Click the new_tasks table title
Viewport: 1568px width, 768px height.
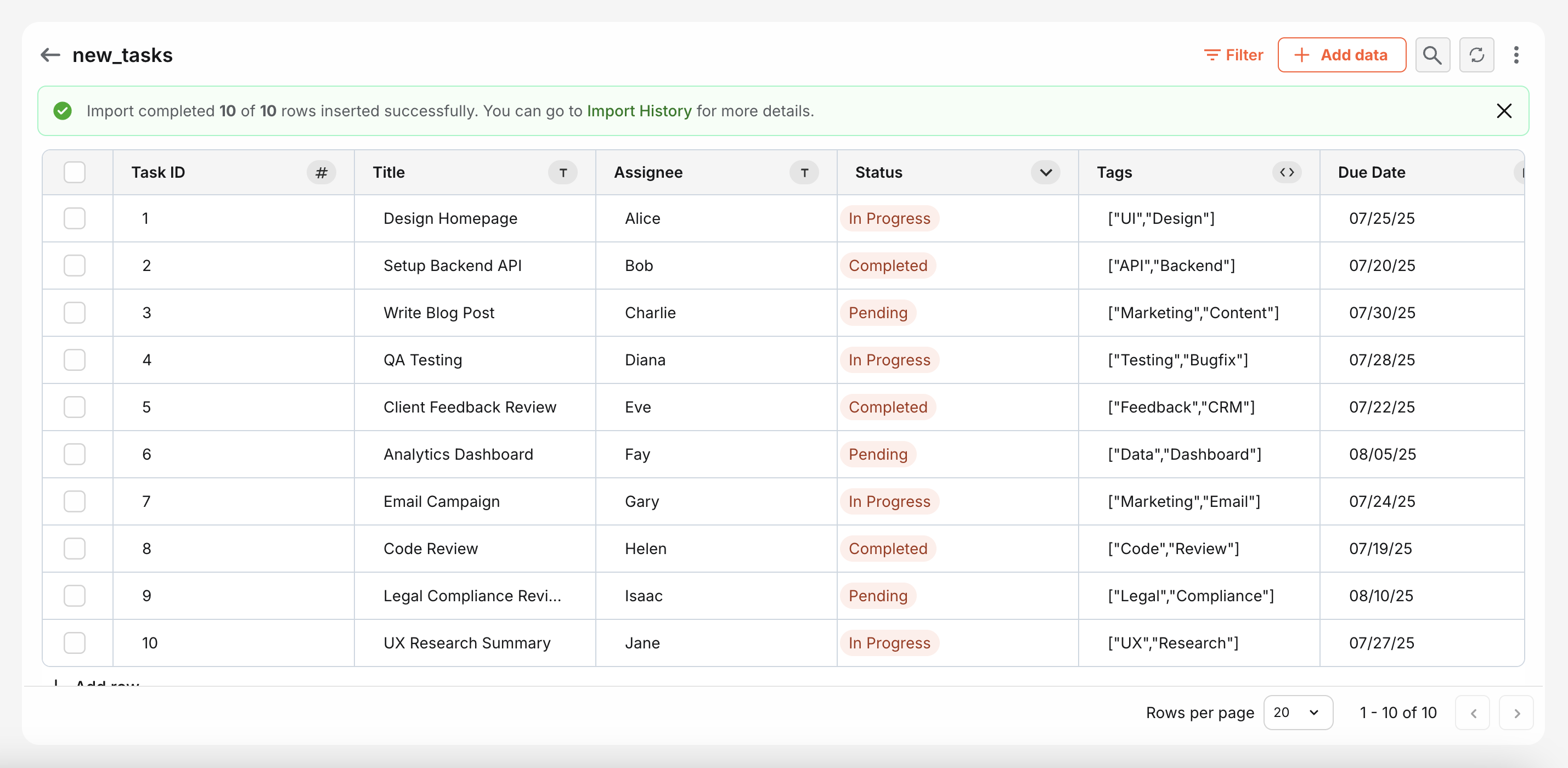122,55
